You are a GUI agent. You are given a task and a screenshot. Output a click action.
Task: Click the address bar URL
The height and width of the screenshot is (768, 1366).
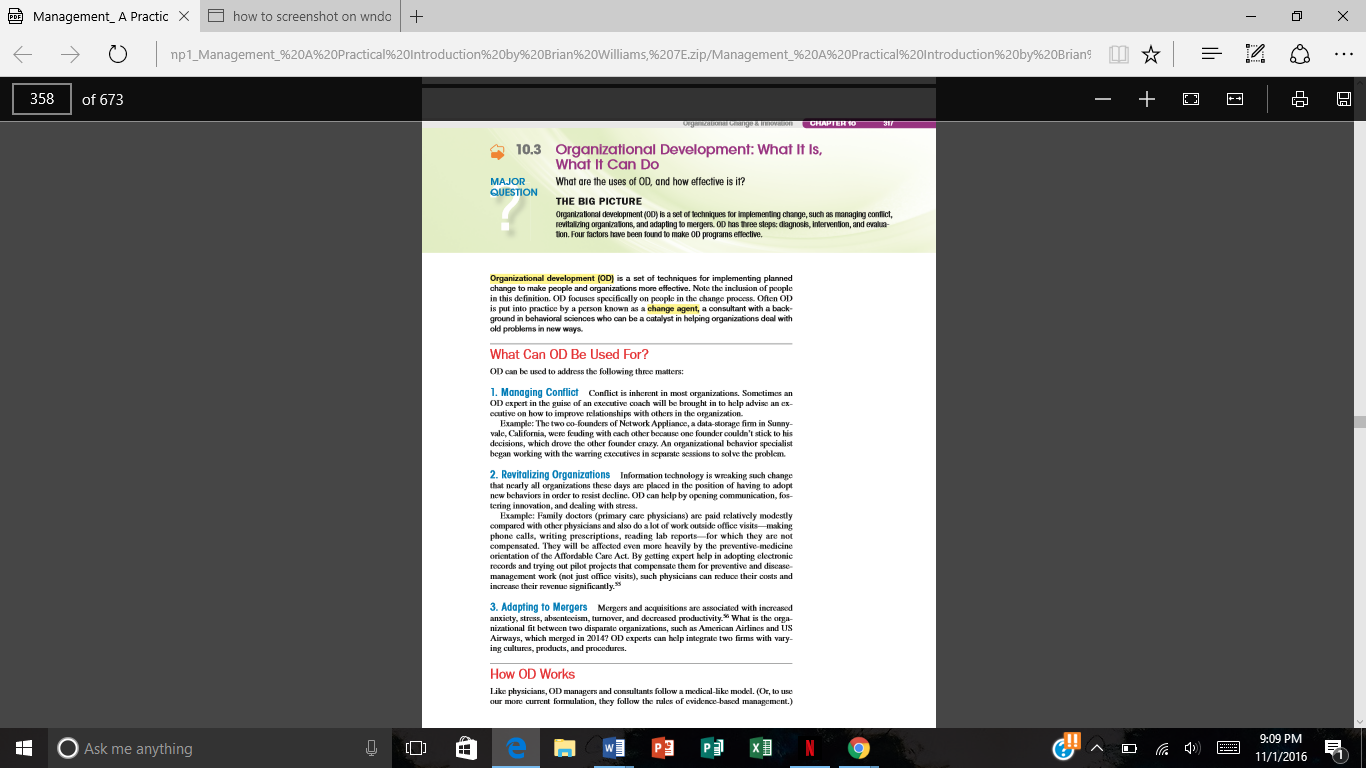[630, 54]
